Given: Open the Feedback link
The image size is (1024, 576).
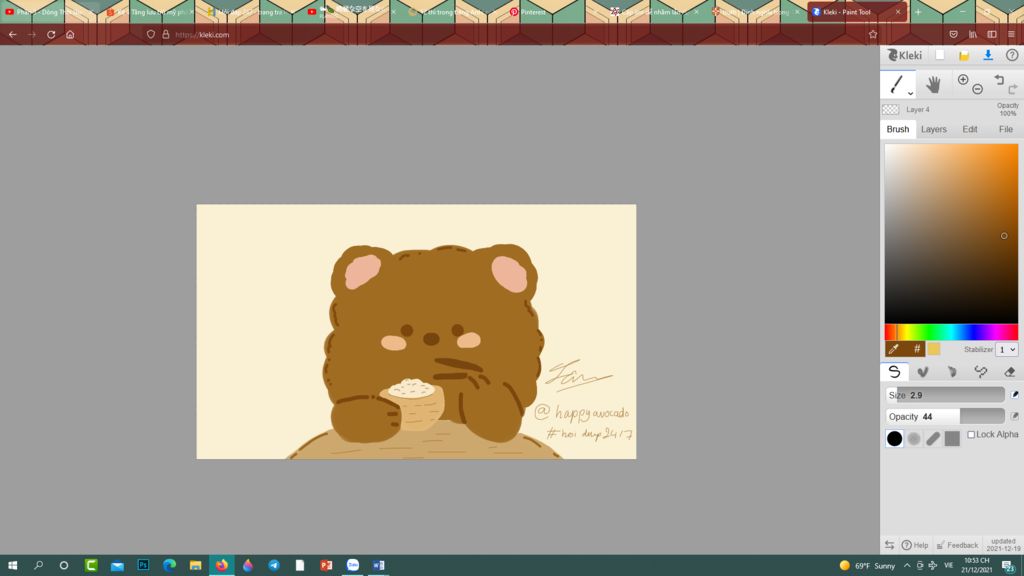Looking at the screenshot, I should 957,545.
